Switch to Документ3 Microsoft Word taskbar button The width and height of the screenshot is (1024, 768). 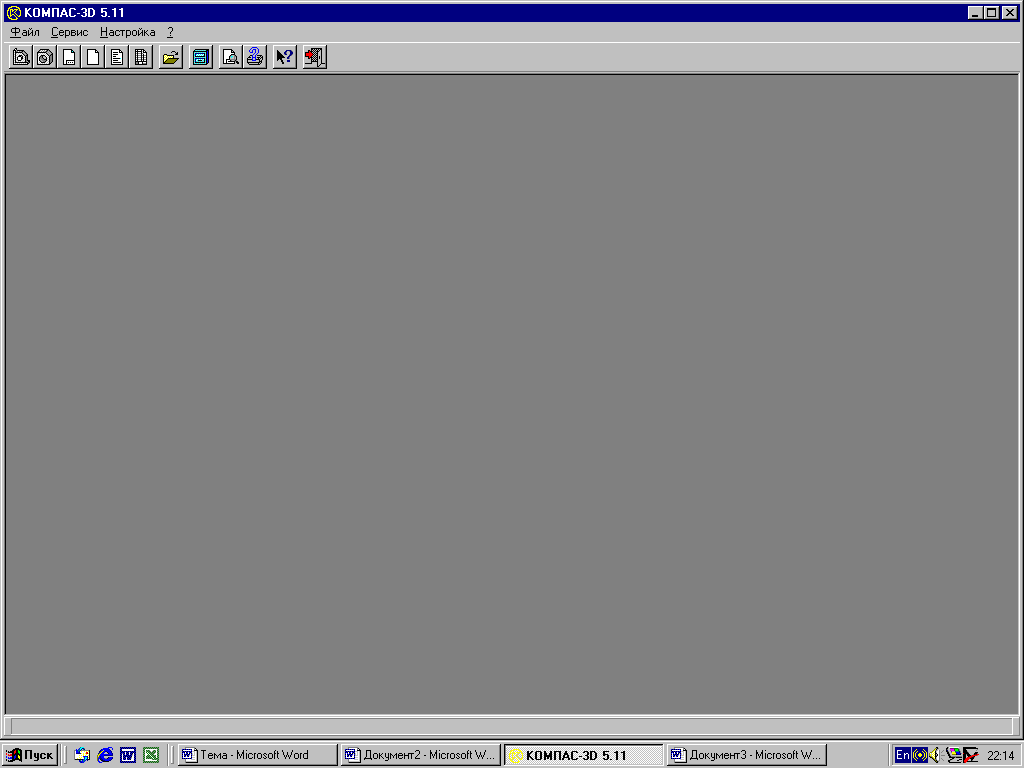746,755
